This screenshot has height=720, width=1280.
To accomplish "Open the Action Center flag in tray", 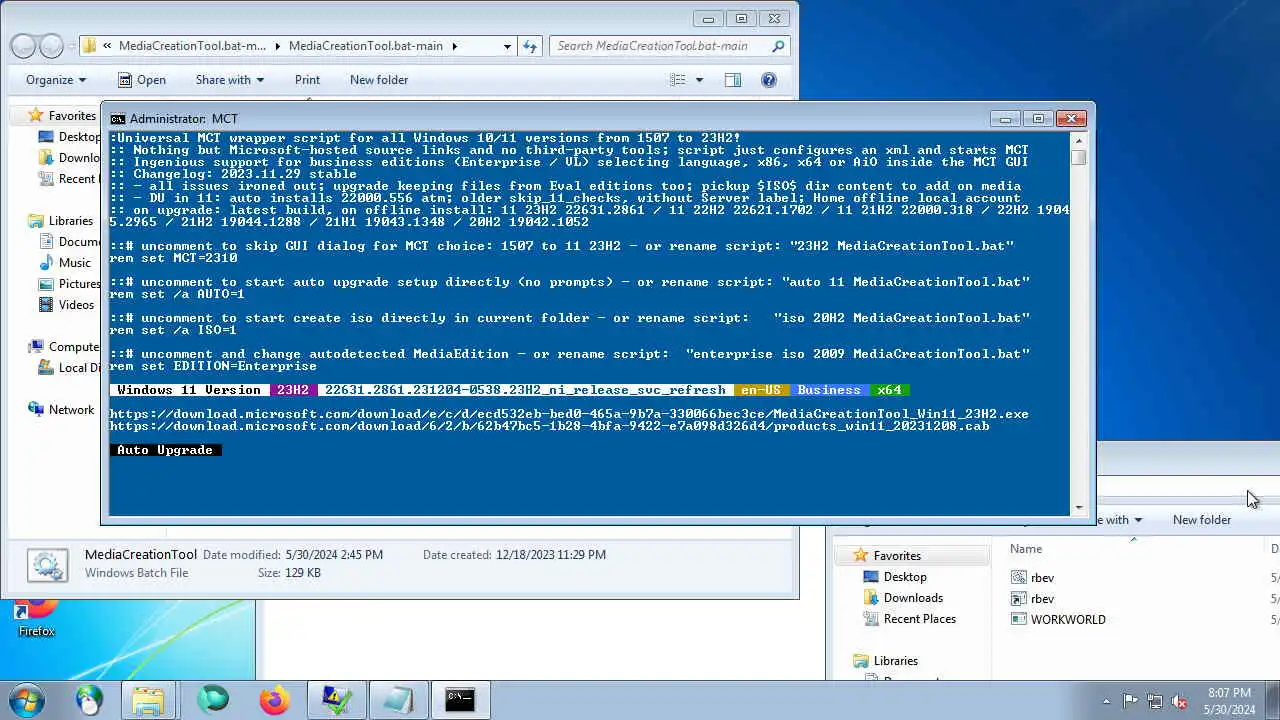I will 1130,701.
